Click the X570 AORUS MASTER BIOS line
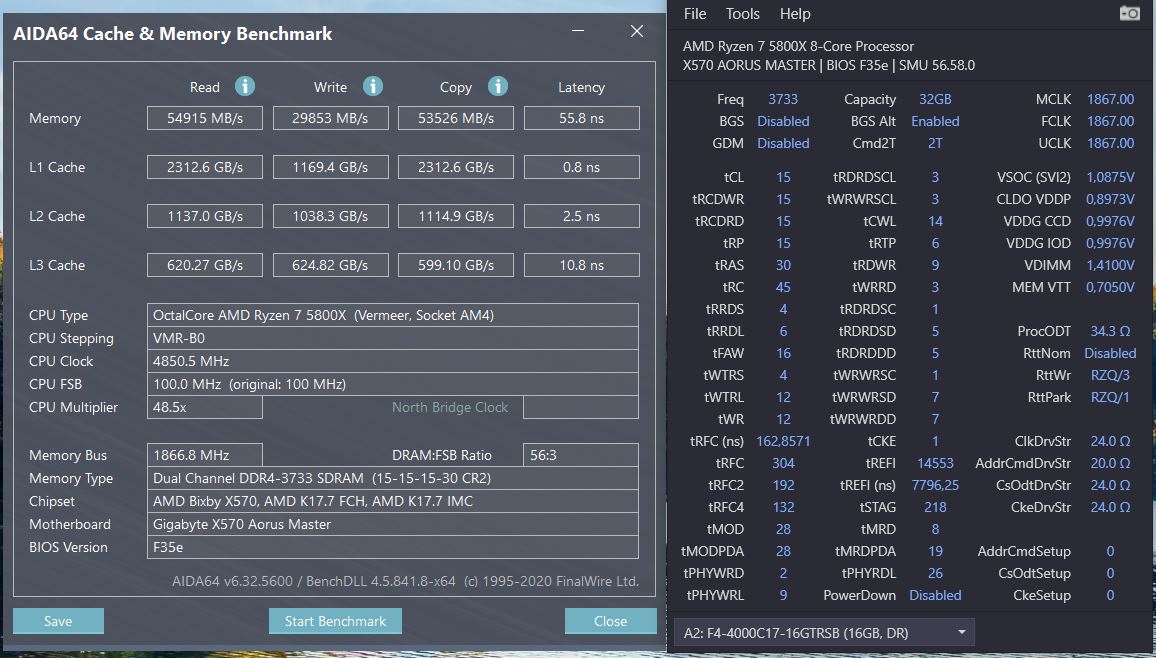Image resolution: width=1156 pixels, height=658 pixels. [x=829, y=65]
